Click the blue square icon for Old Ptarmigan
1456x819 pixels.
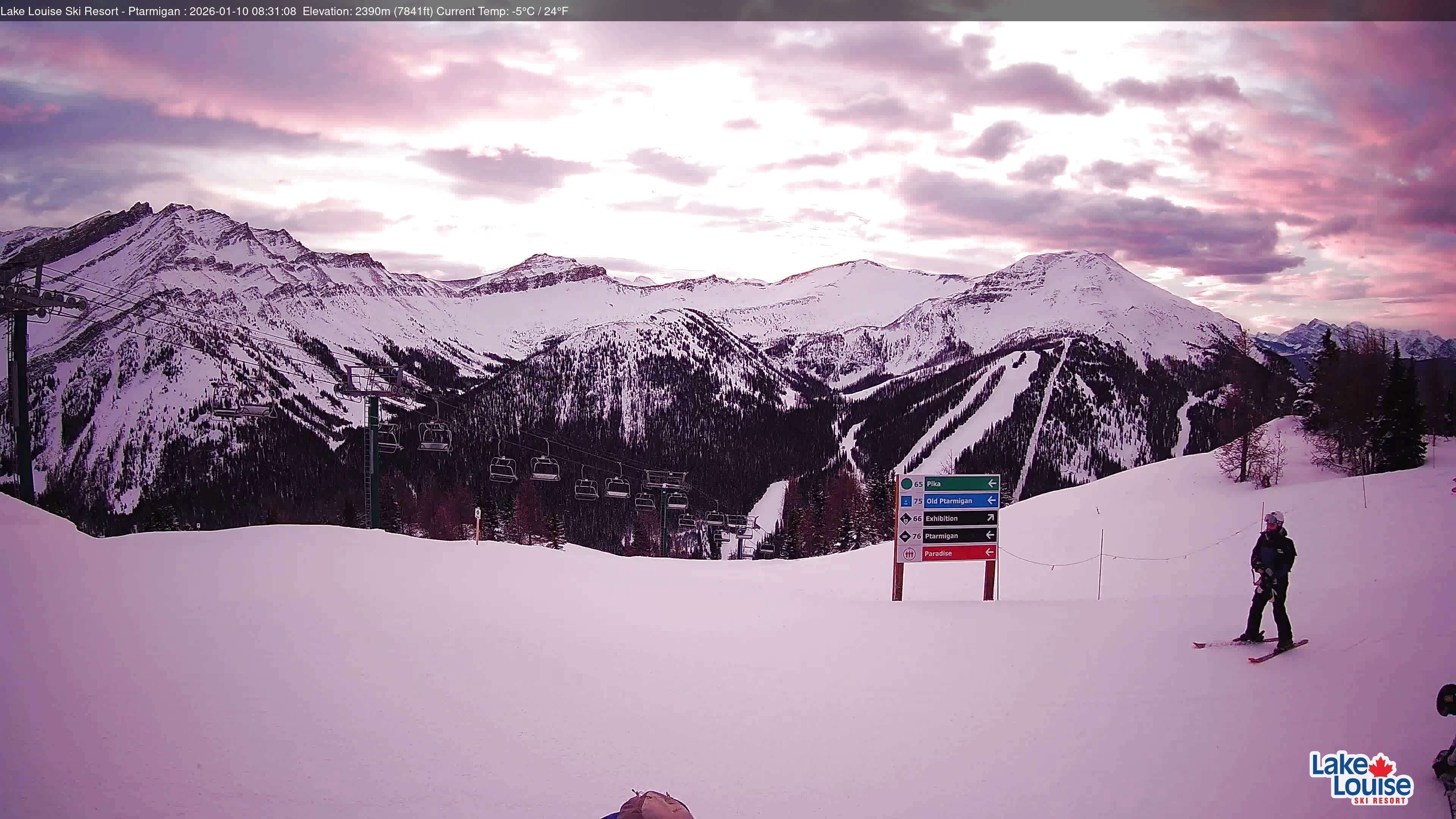pos(907,501)
